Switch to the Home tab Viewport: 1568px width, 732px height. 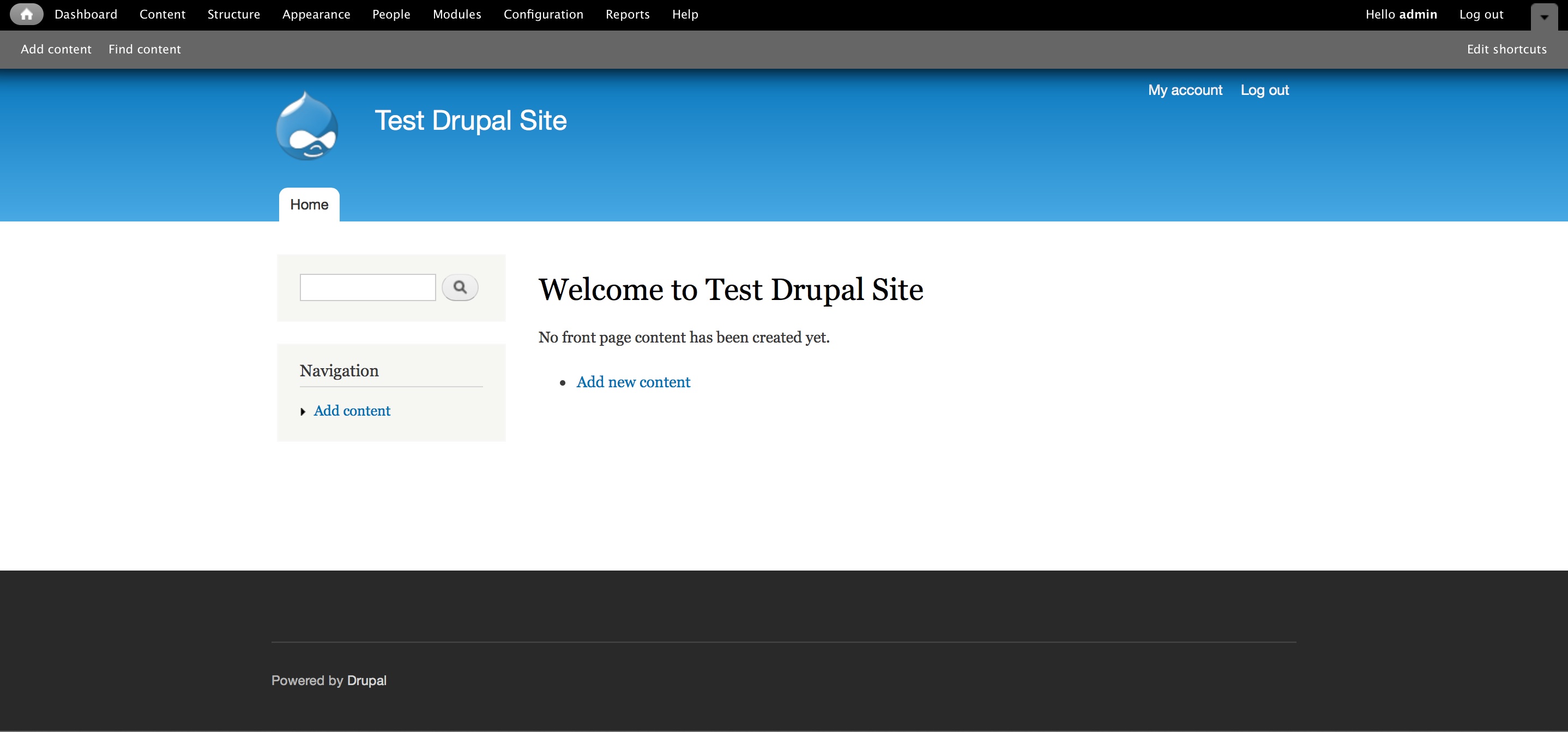tap(309, 204)
